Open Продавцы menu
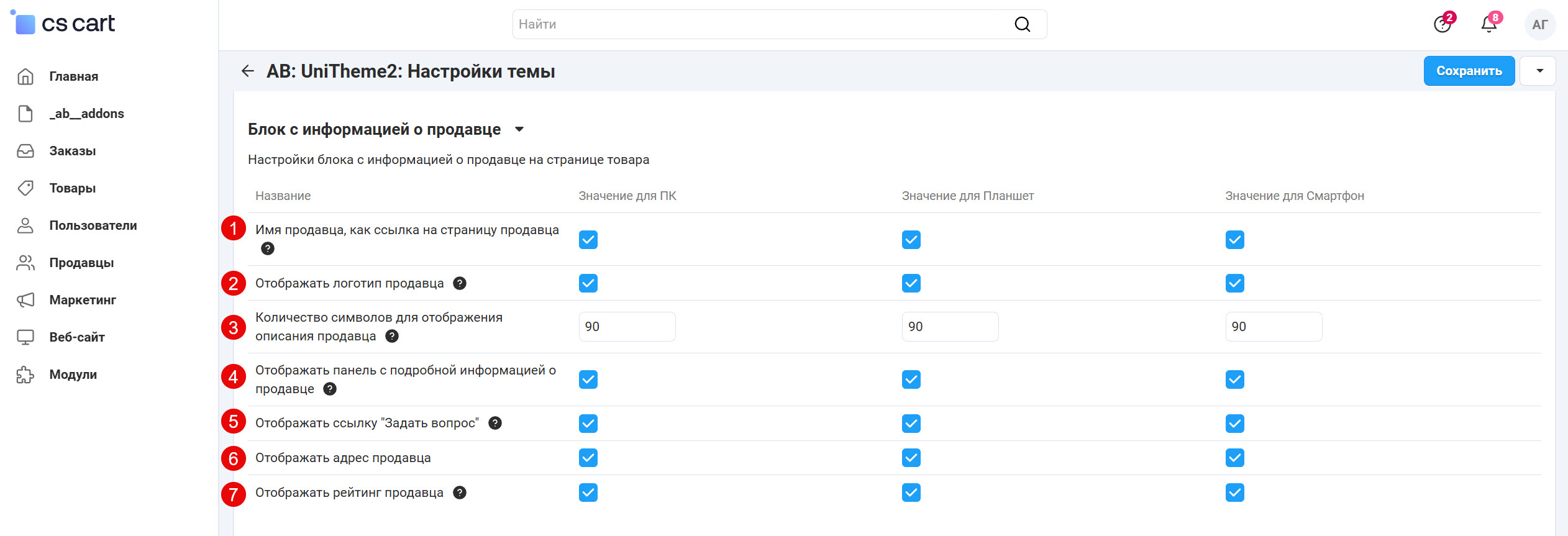The image size is (1568, 536). [82, 263]
